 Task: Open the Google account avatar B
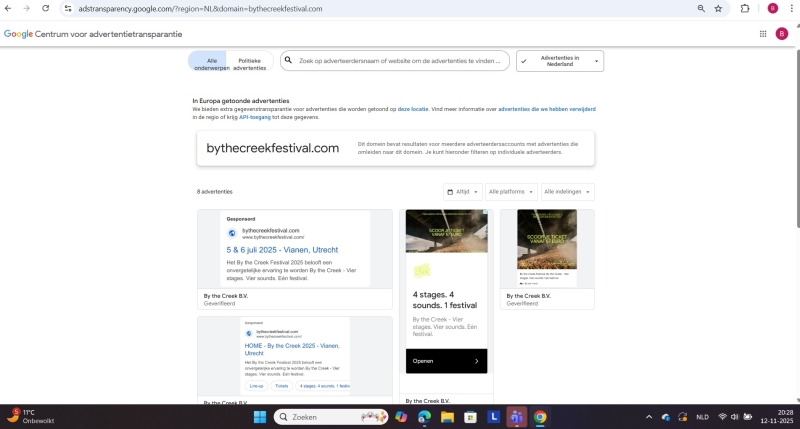[x=782, y=34]
